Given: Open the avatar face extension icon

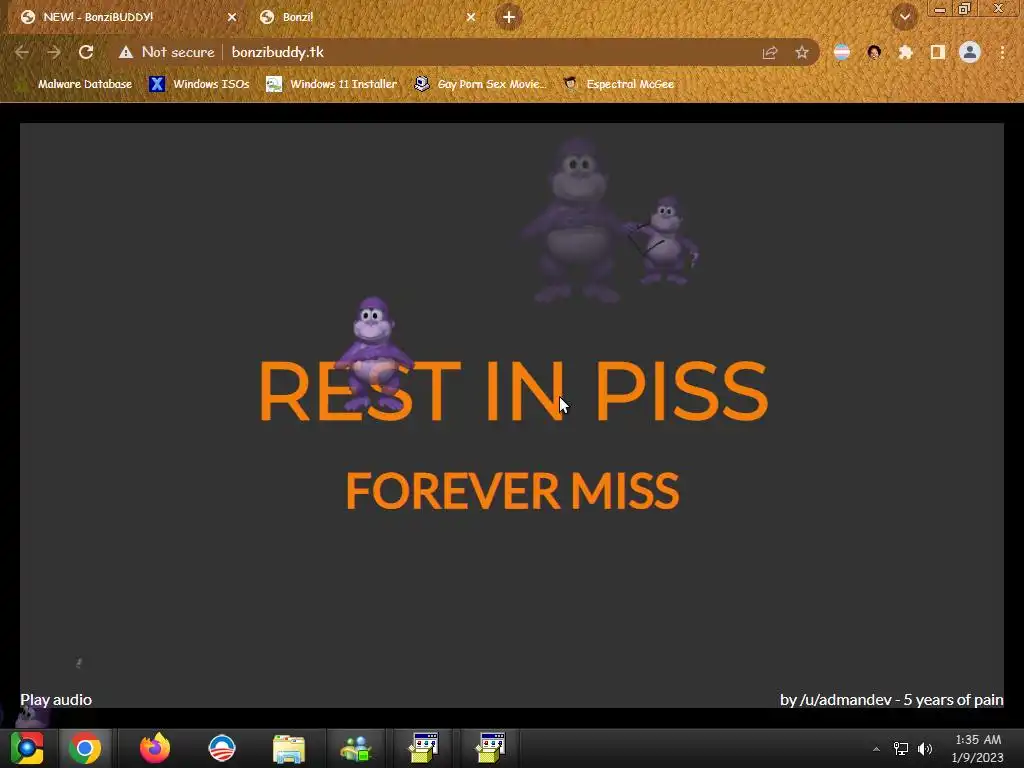Looking at the screenshot, I should [x=874, y=52].
